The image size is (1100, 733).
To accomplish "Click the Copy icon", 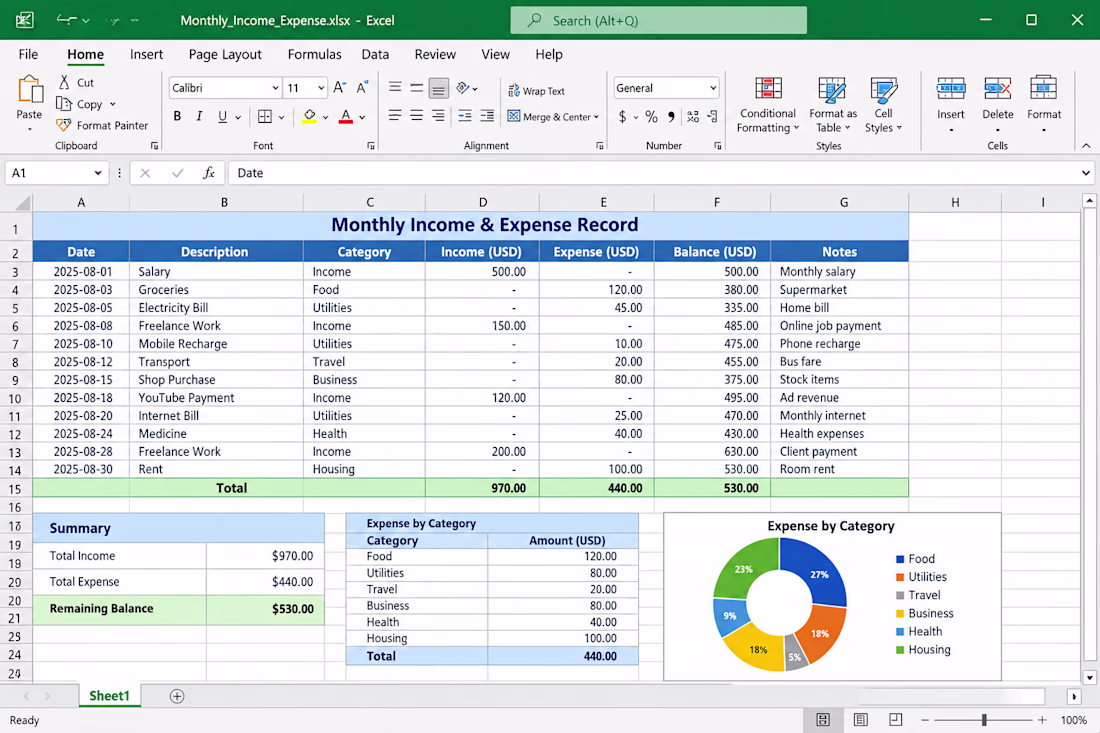I will [64, 104].
